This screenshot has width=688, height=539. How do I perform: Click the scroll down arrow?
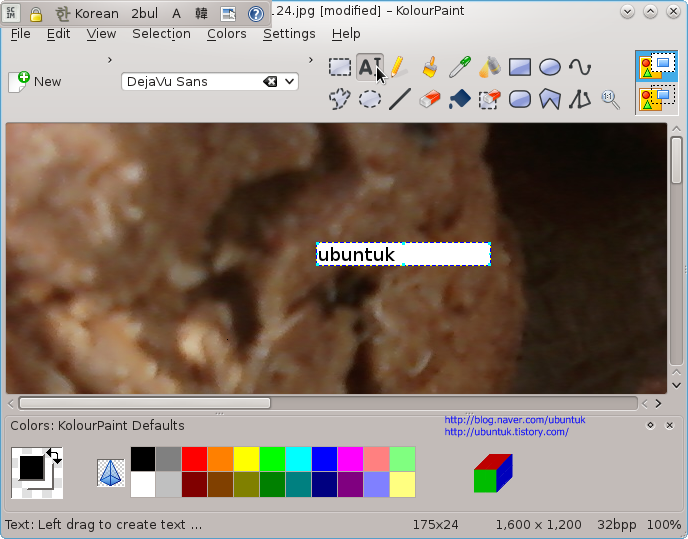676,385
